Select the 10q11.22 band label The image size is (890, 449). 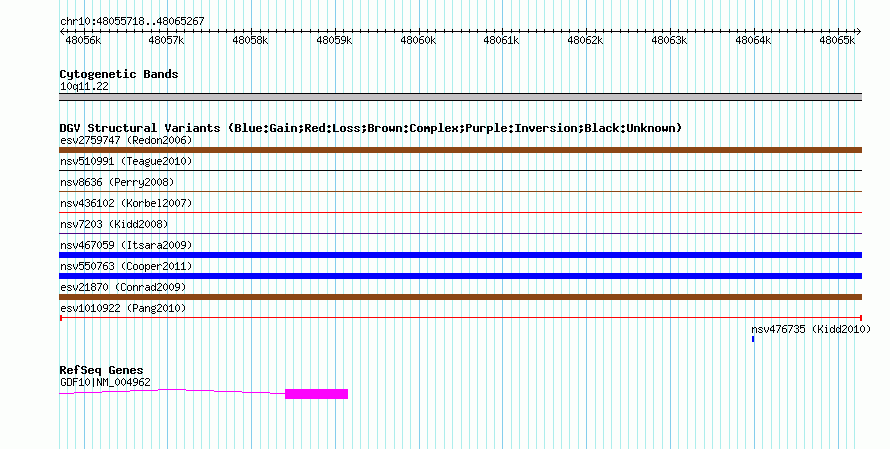84,86
